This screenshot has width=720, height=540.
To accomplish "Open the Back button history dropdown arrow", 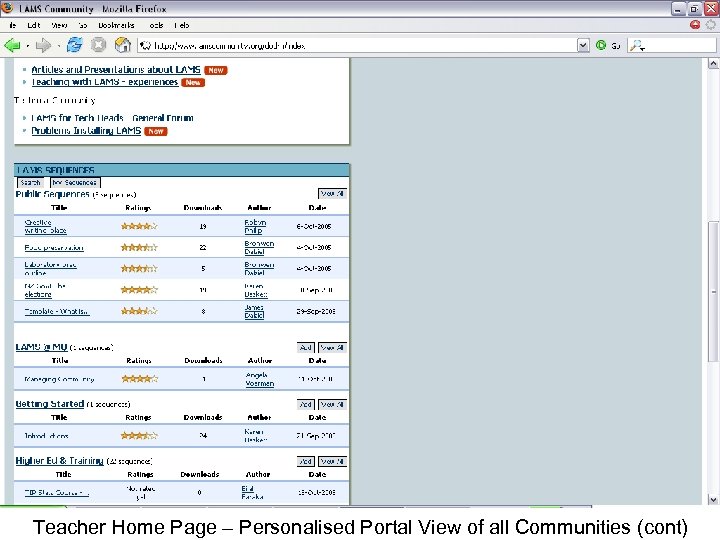I will click(x=28, y=45).
